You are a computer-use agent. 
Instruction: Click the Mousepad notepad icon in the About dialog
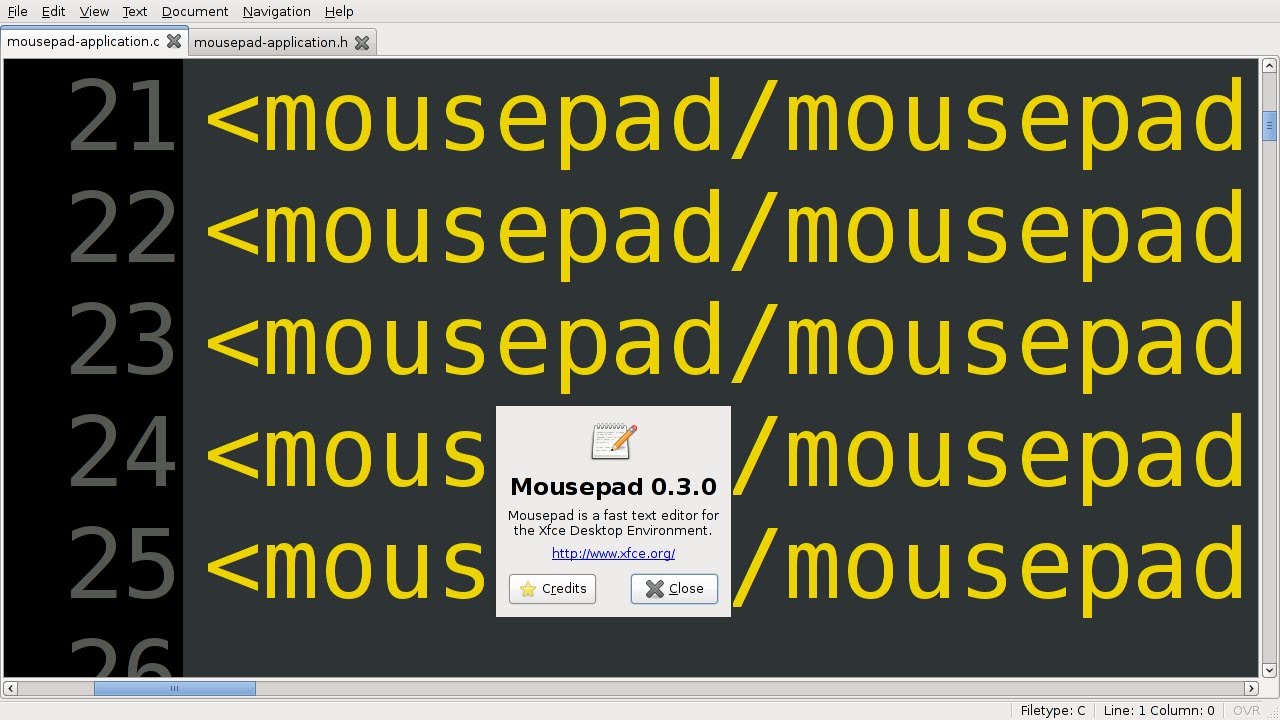(x=613, y=441)
